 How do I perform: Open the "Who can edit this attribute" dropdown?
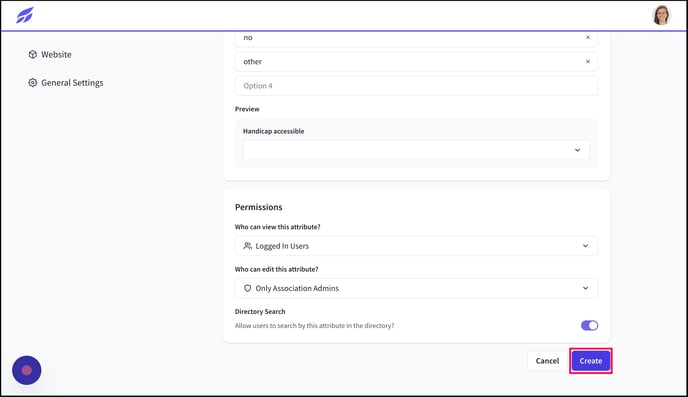coord(416,288)
